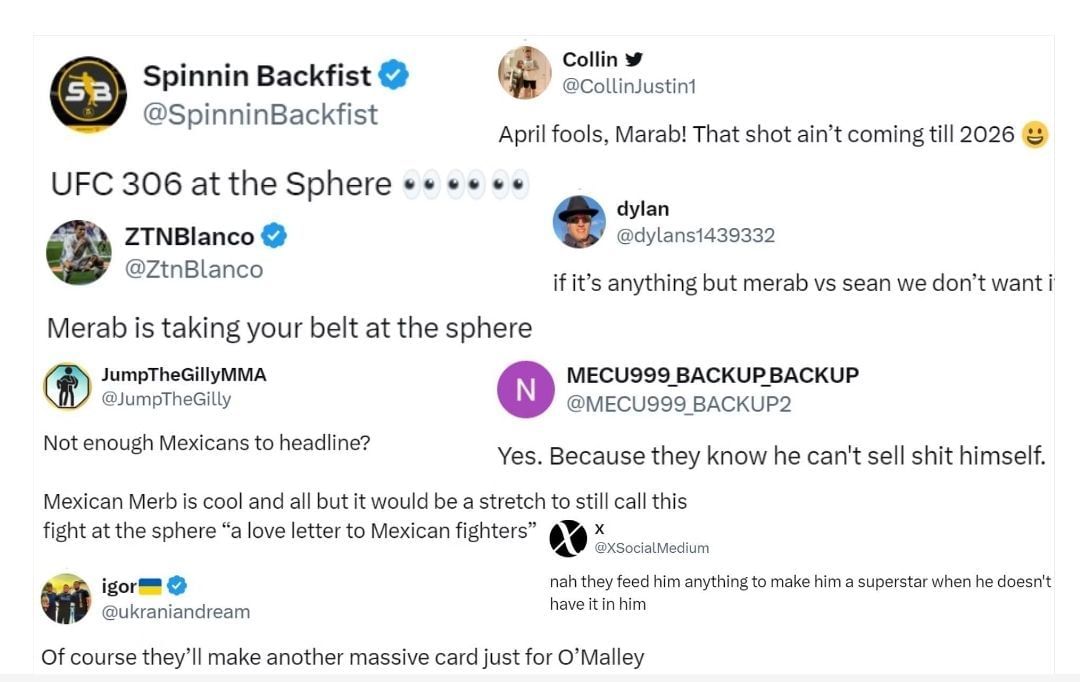Go to the @dylans1439332 profile handle
Viewport: 1080px width, 682px height.
695,235
